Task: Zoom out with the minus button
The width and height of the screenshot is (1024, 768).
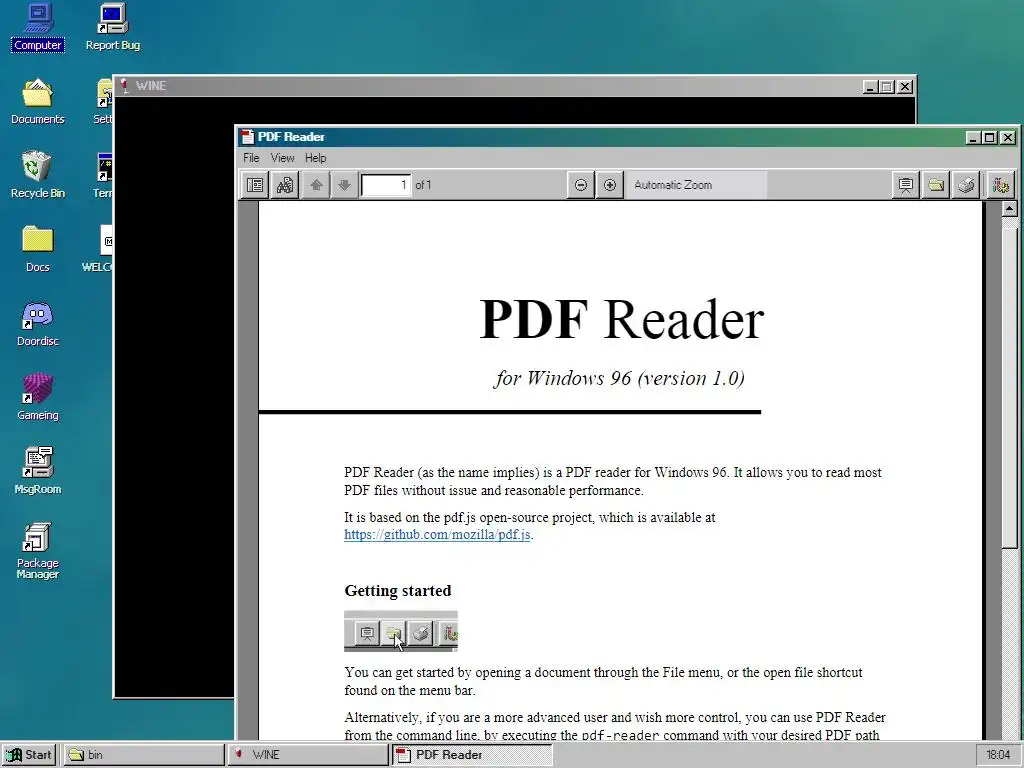Action: tap(581, 185)
